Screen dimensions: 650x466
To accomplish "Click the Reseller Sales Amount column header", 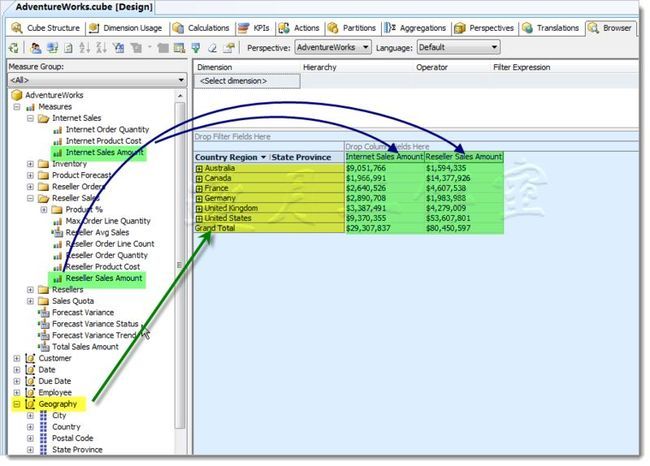I will point(464,157).
